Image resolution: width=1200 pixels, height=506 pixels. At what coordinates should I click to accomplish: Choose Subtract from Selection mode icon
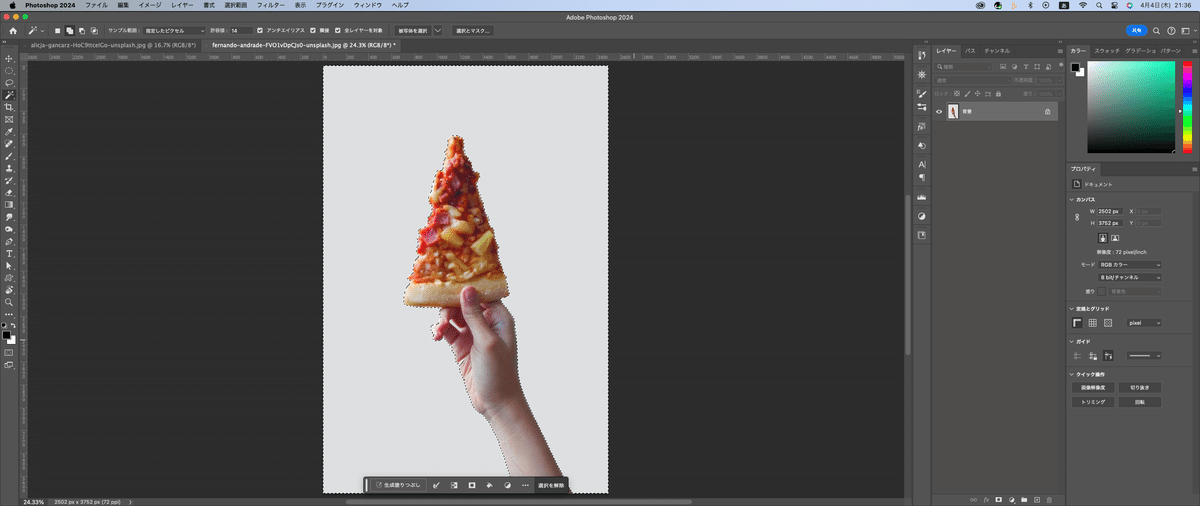[82, 31]
